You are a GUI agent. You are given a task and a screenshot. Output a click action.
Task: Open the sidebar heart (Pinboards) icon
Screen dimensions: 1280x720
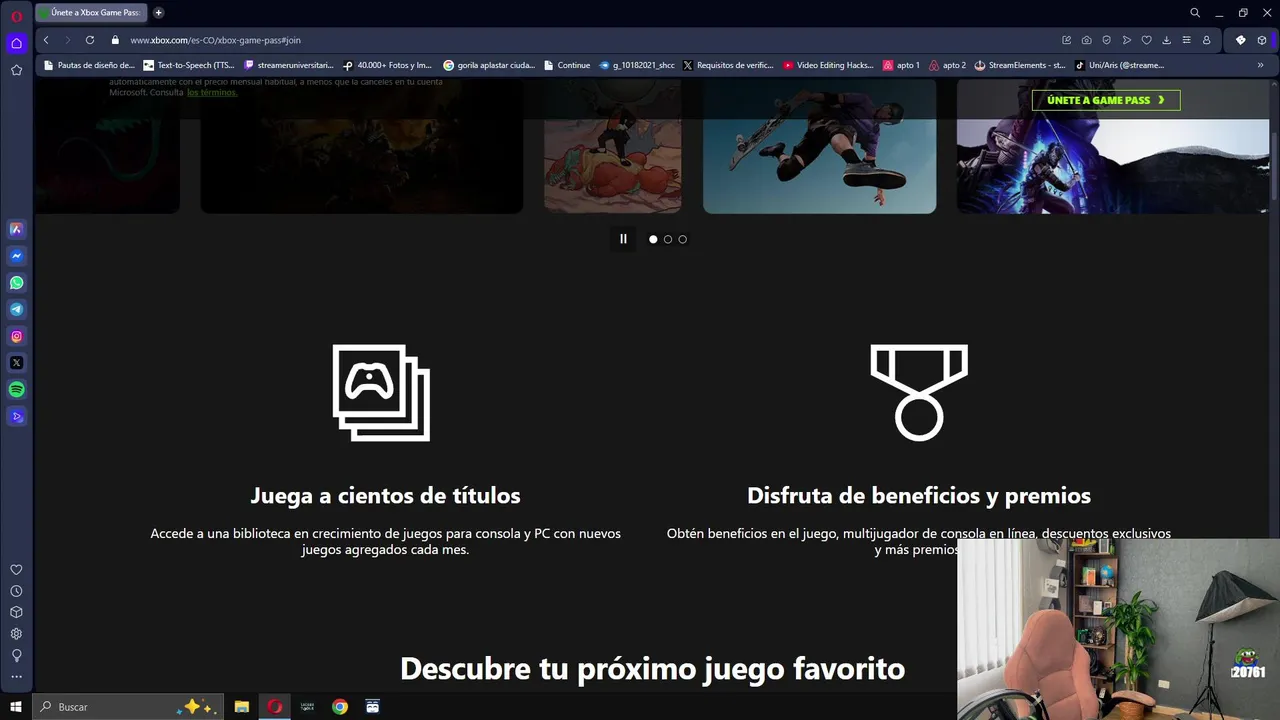16,570
